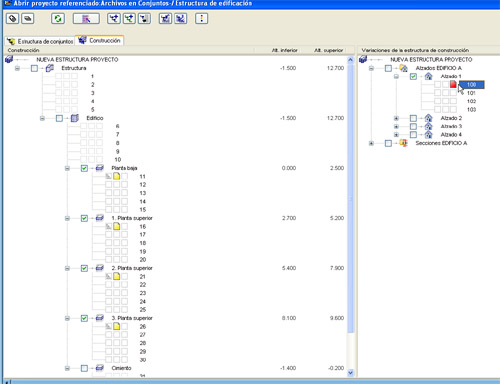Uncheck the 1. Planta superior checkbox
This screenshot has height=384, width=500.
coord(84,218)
